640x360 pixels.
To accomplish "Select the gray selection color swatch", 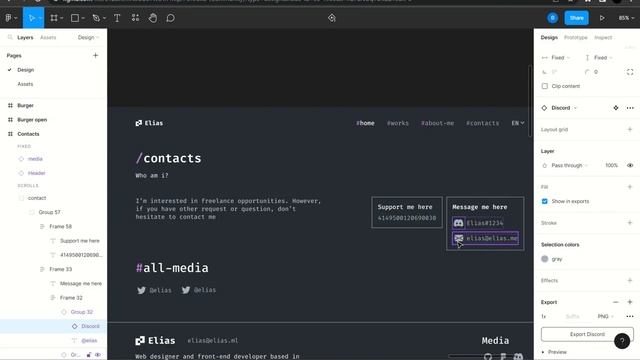I will click(544, 259).
